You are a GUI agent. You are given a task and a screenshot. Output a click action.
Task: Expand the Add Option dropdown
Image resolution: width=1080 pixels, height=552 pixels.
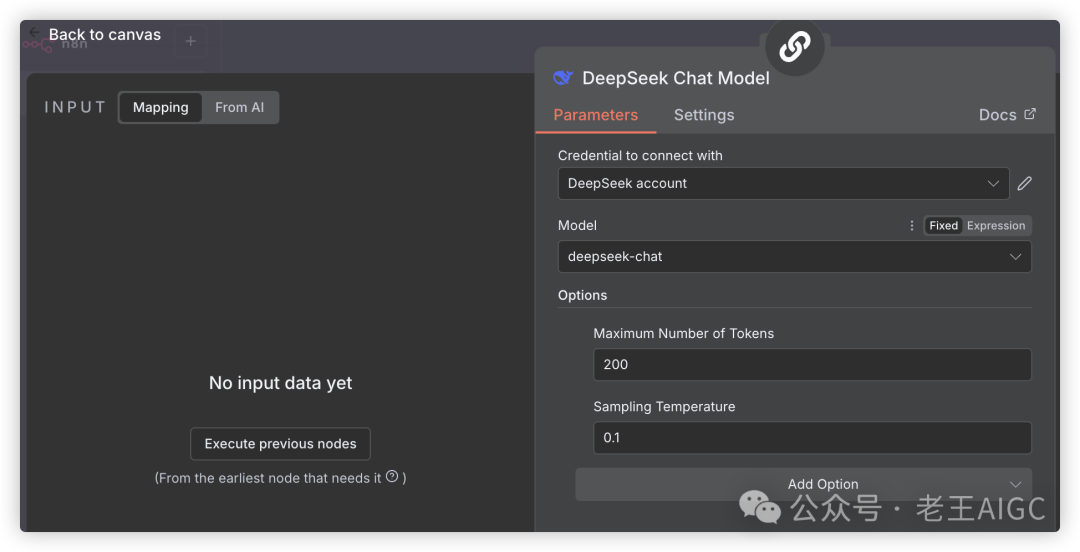pyautogui.click(x=804, y=484)
